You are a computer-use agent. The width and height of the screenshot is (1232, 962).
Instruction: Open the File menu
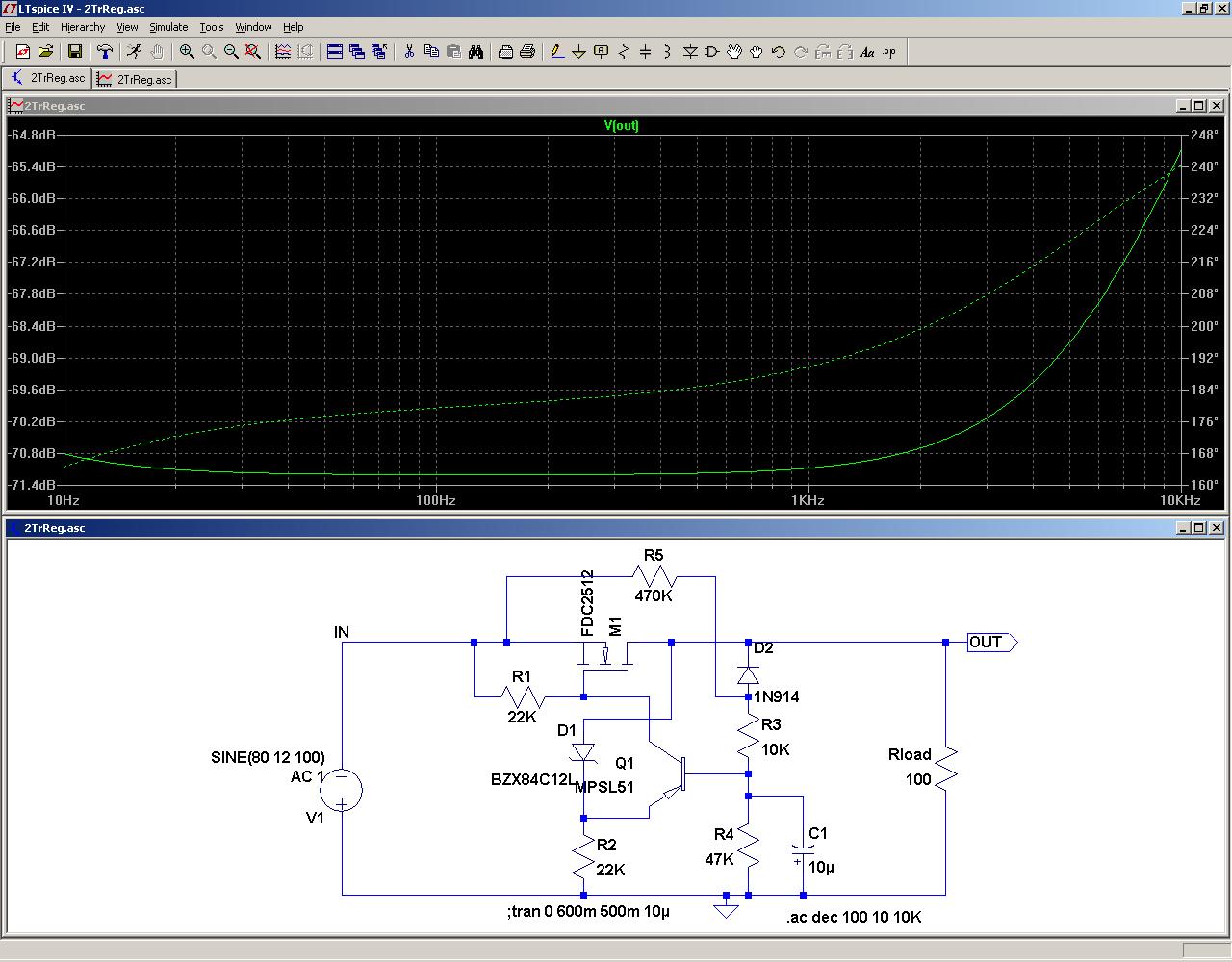pyautogui.click(x=13, y=27)
